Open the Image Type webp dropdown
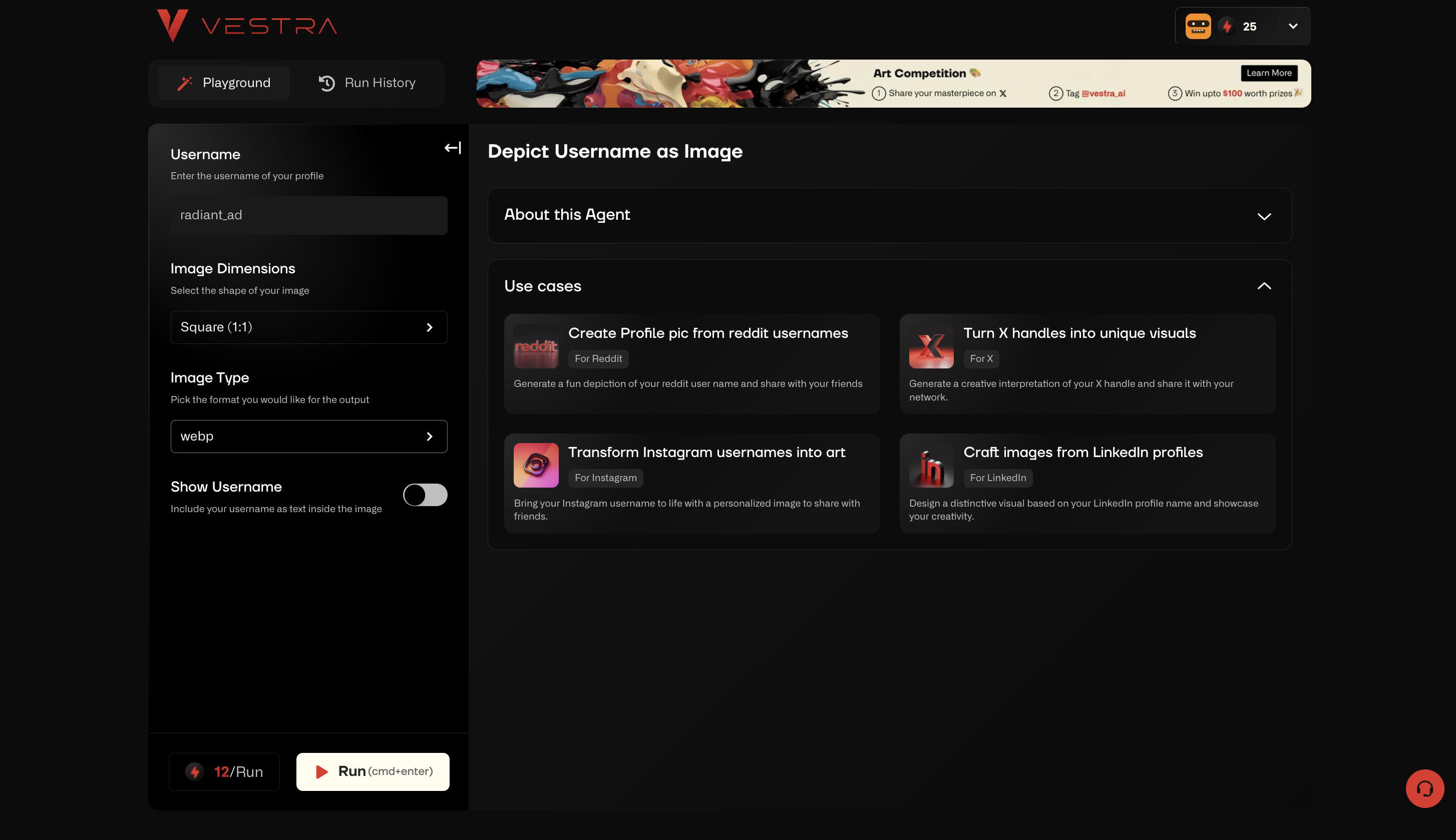This screenshot has height=840, width=1456. pyautogui.click(x=308, y=436)
